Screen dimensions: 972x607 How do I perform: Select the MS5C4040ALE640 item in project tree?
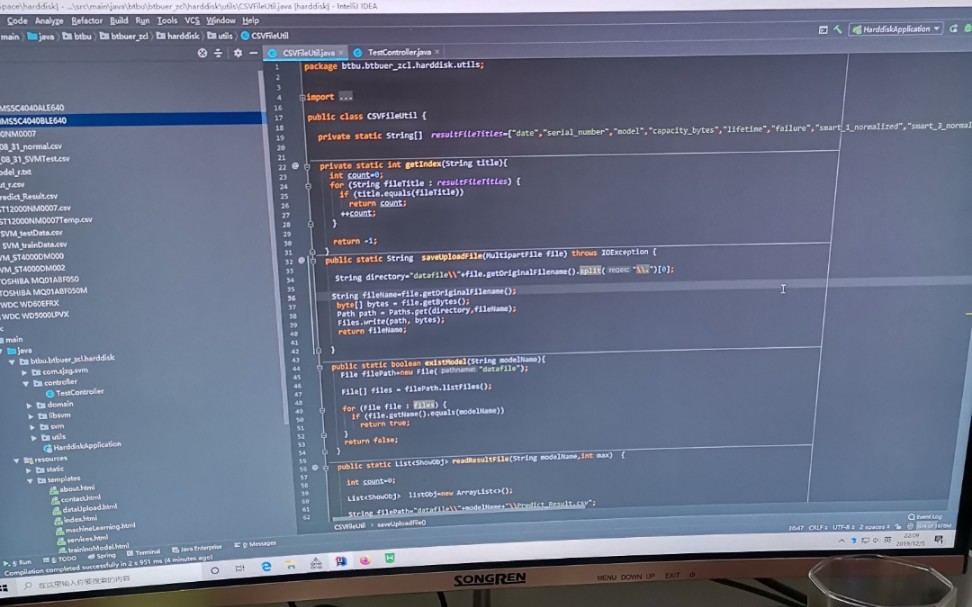point(32,107)
